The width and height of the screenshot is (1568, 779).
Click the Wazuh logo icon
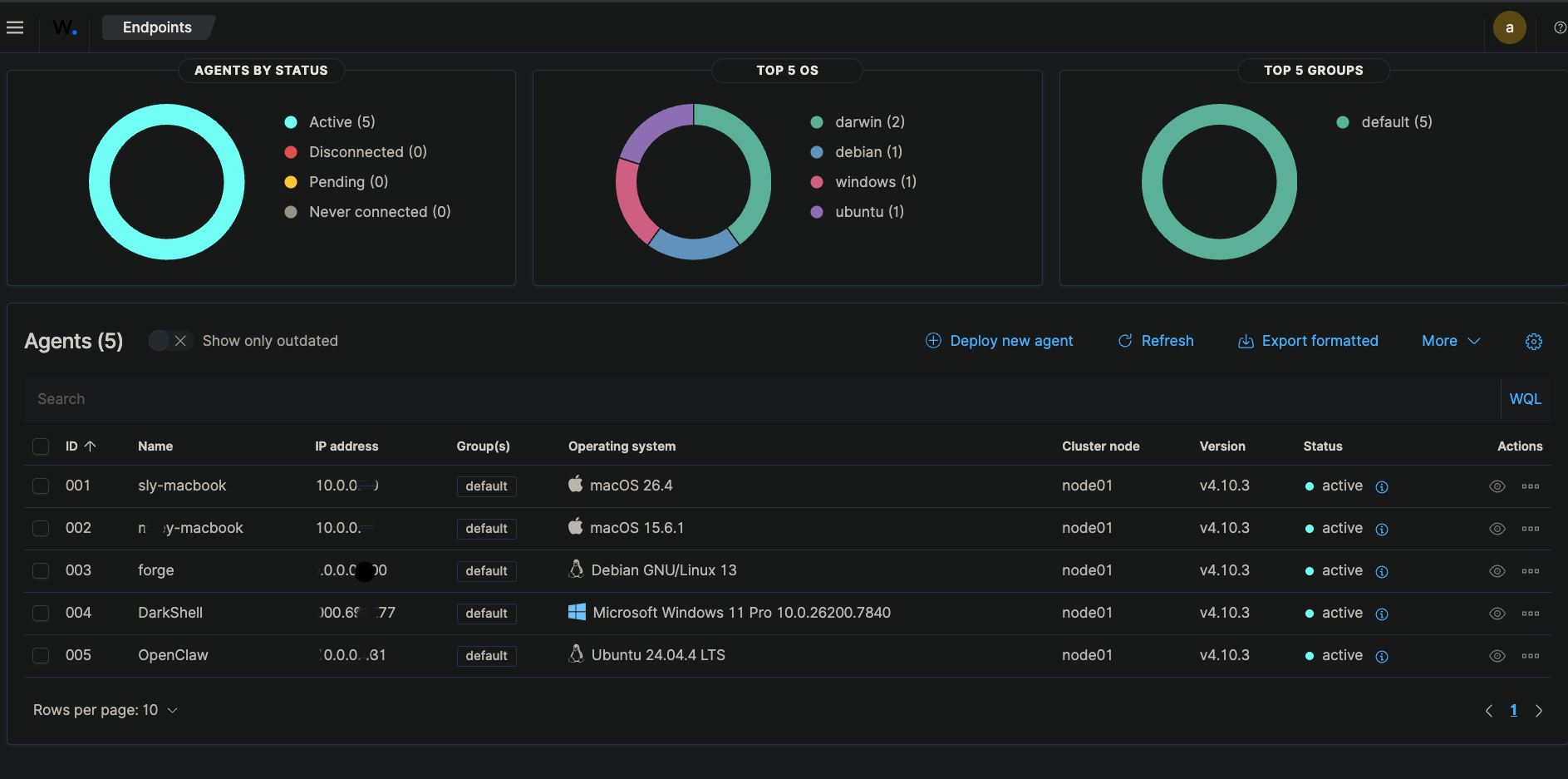65,27
